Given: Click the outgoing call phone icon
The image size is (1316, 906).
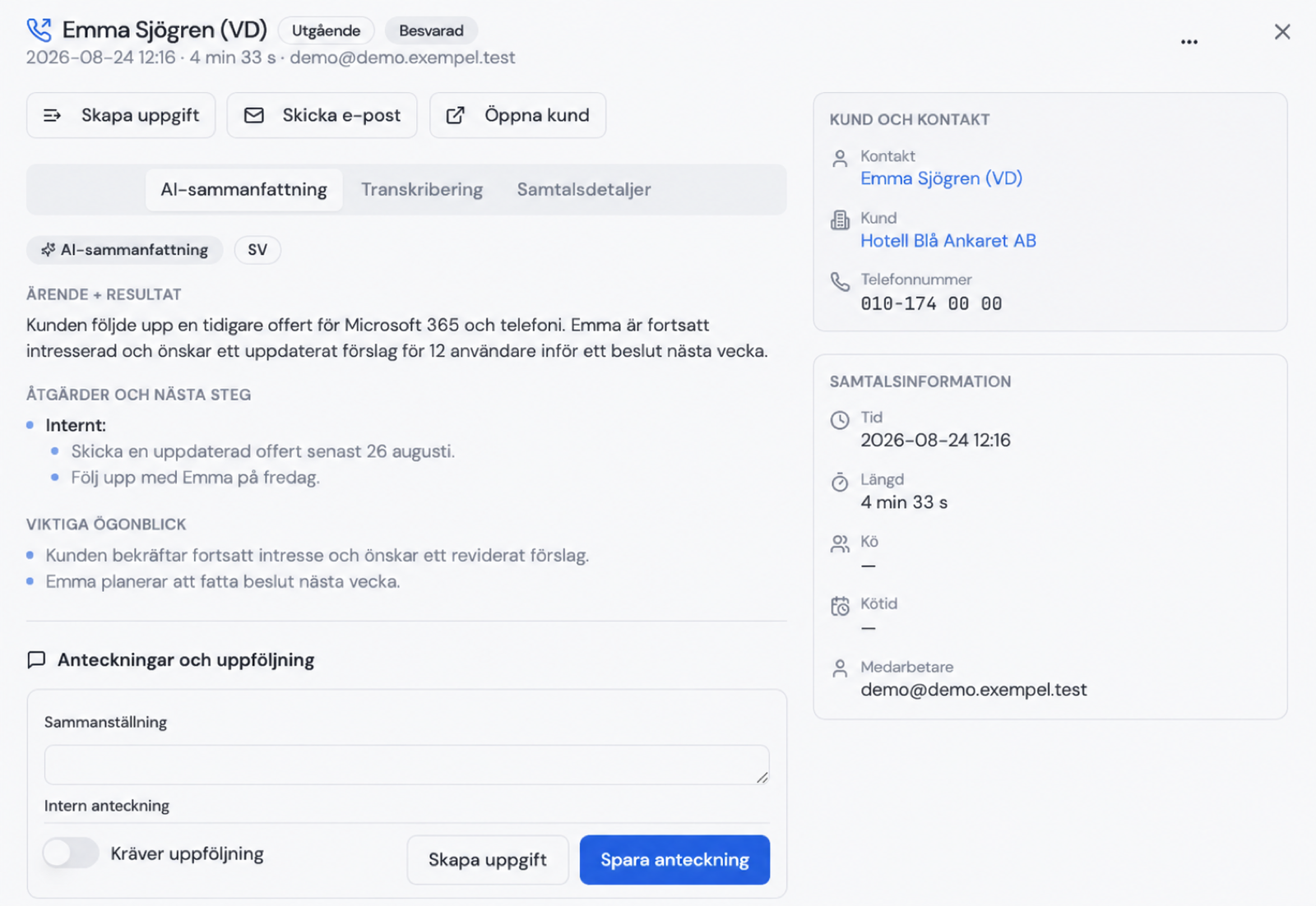Looking at the screenshot, I should 39,30.
